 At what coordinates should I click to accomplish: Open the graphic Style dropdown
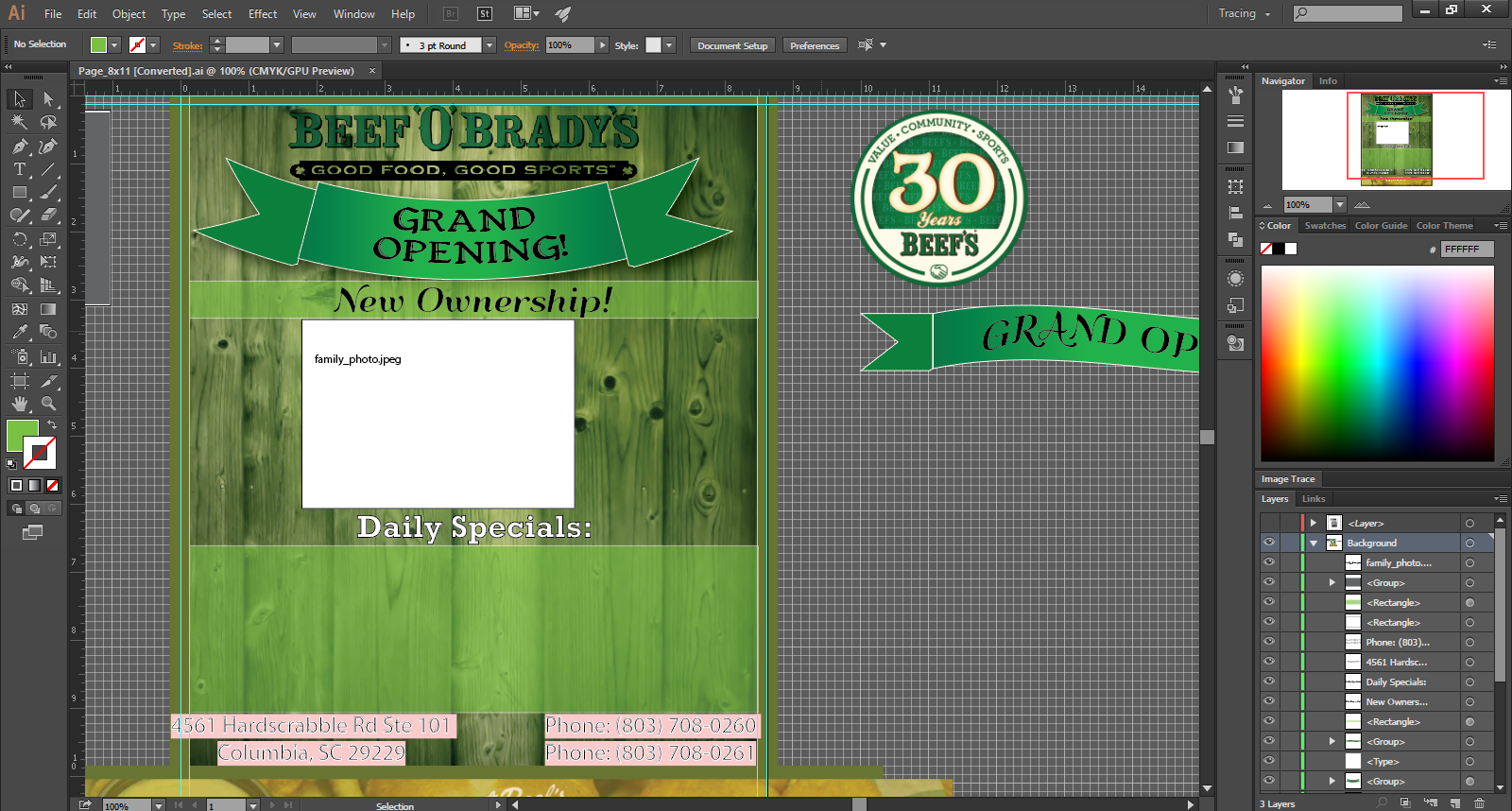(669, 45)
